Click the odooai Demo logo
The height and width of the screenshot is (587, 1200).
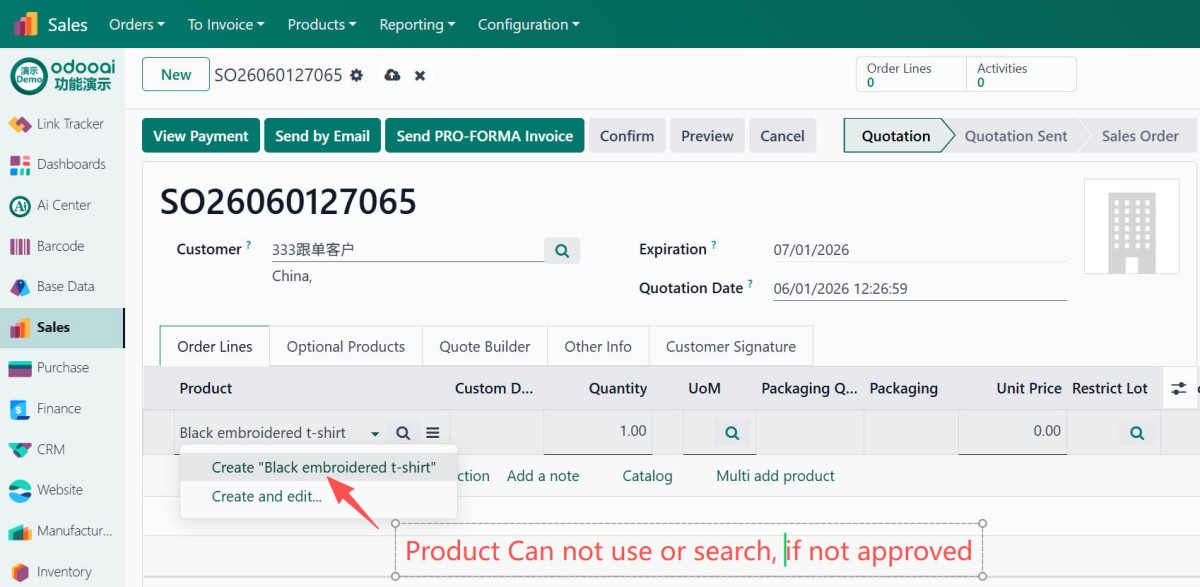click(63, 76)
